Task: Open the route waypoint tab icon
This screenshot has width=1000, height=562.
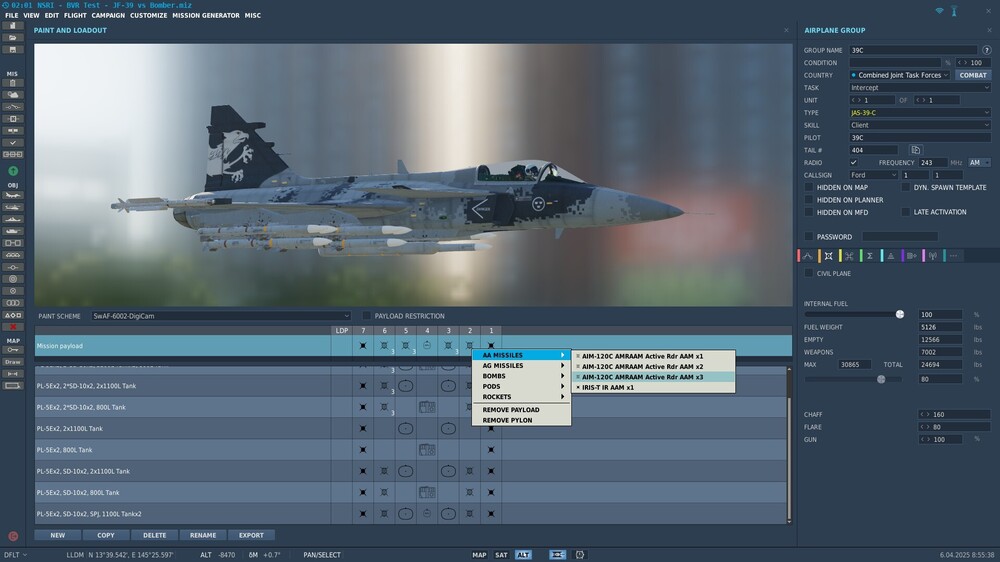Action: click(x=807, y=256)
